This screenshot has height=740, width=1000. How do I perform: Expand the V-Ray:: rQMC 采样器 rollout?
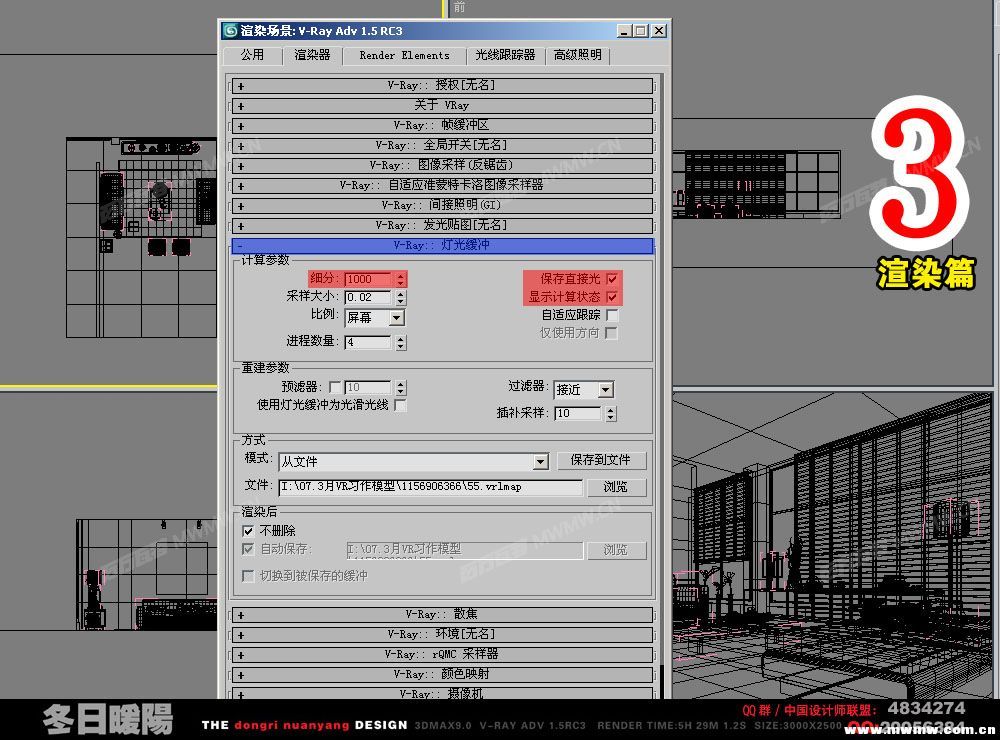click(x=442, y=655)
